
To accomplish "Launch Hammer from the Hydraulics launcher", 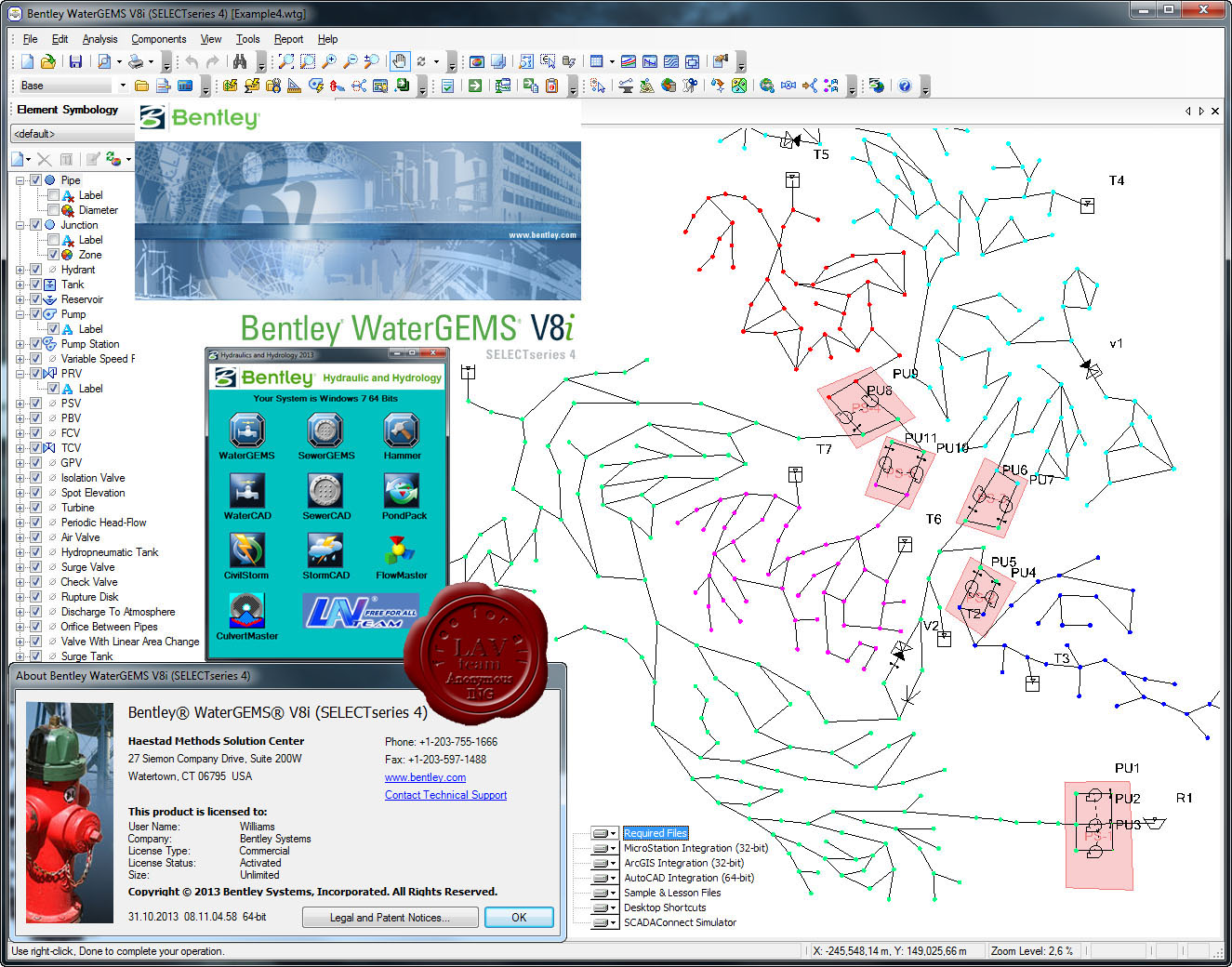I will [402, 437].
